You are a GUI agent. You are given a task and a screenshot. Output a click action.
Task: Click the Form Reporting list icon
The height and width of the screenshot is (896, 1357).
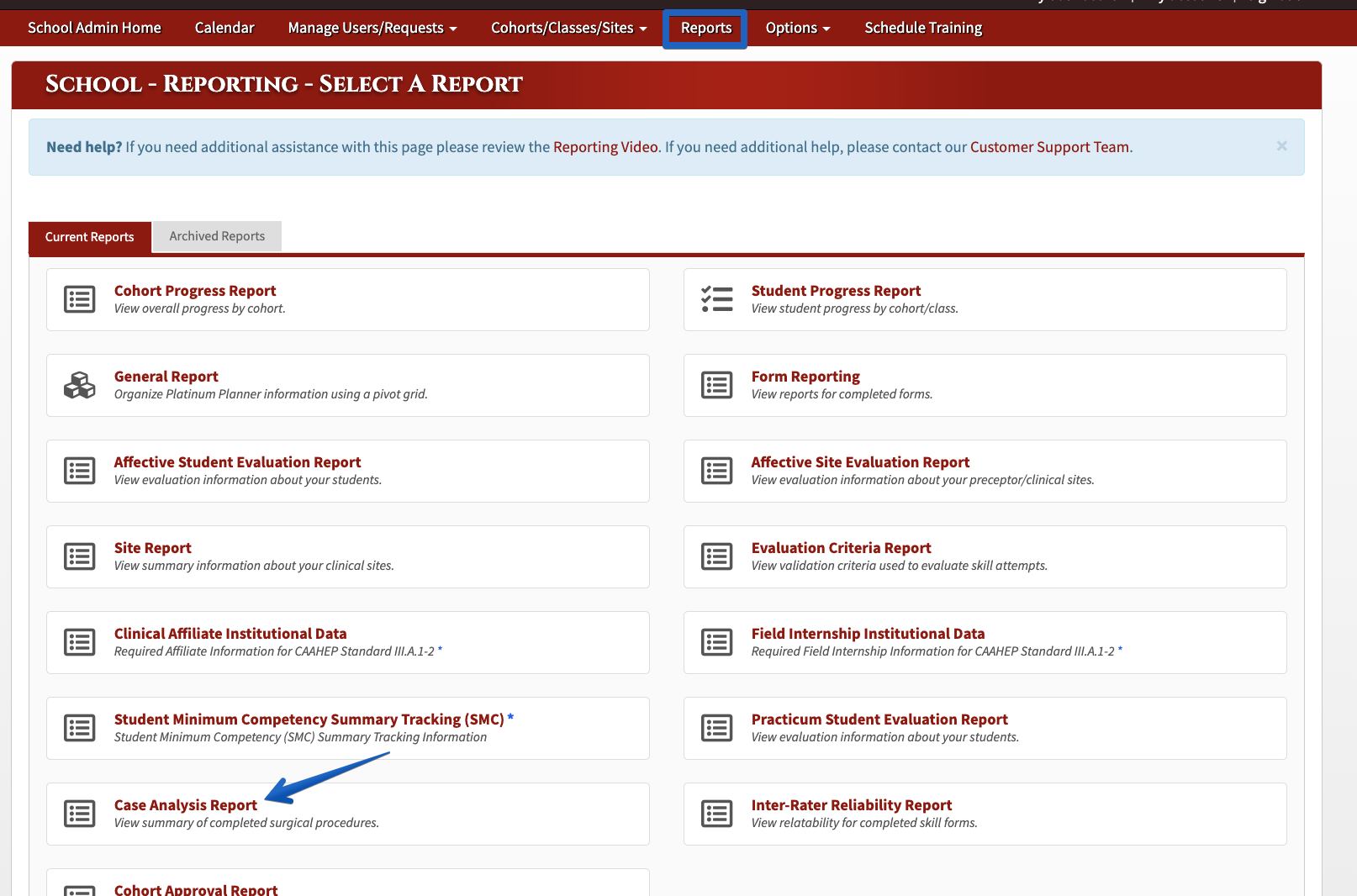717,385
